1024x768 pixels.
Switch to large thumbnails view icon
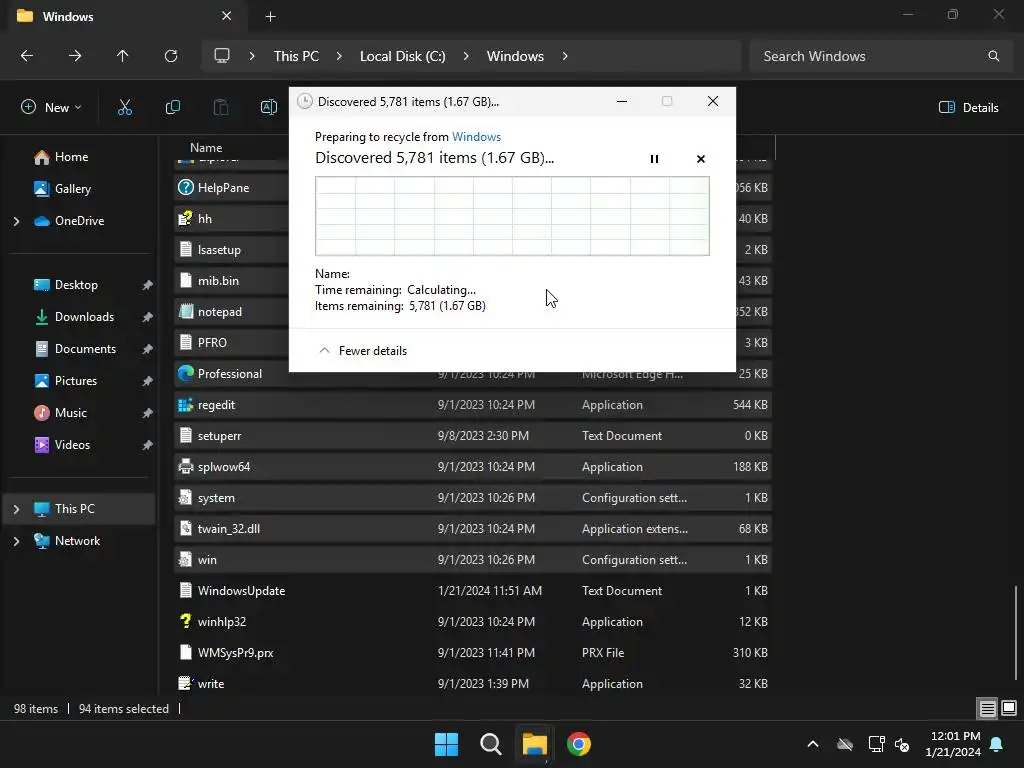point(1009,708)
